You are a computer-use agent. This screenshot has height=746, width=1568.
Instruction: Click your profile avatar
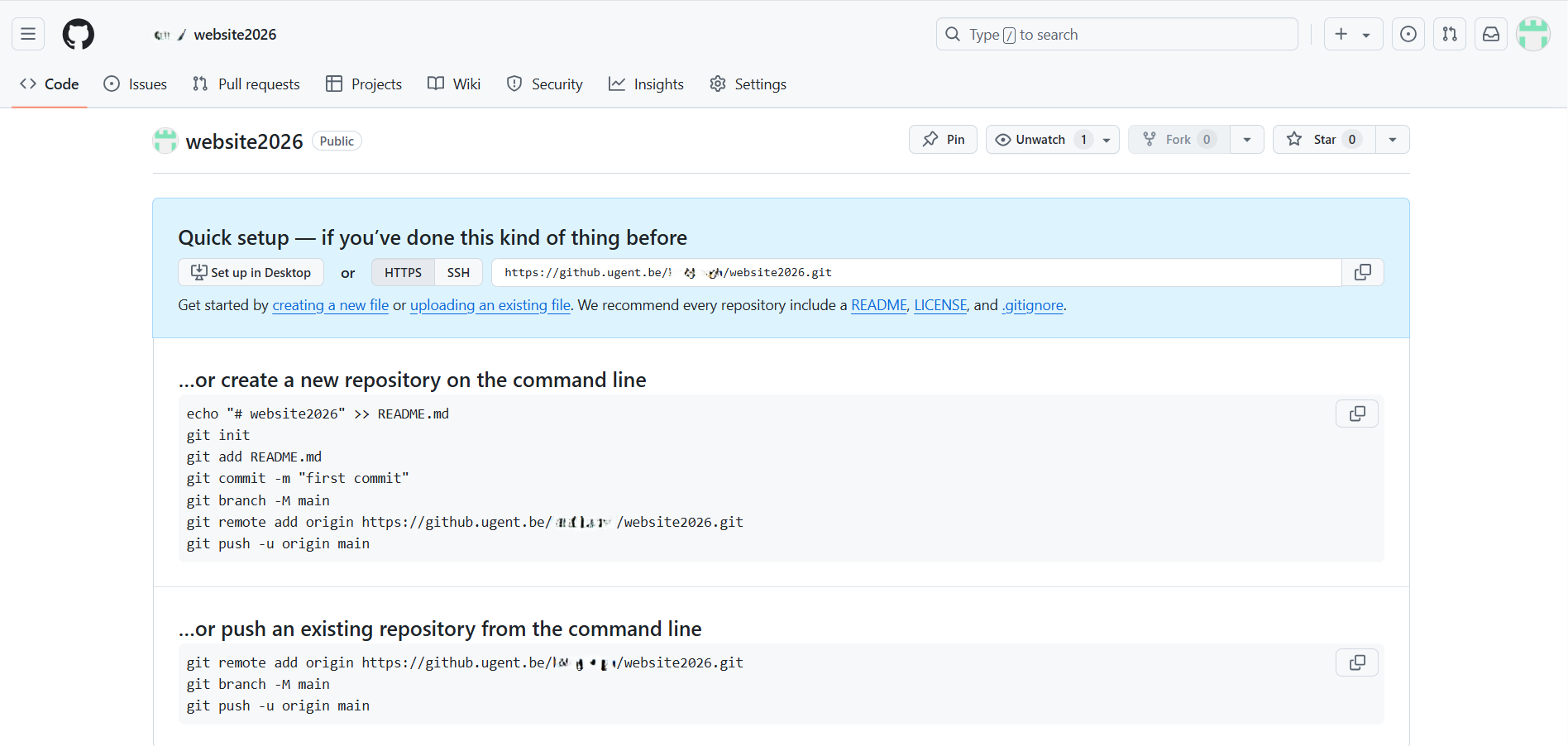click(x=1533, y=34)
